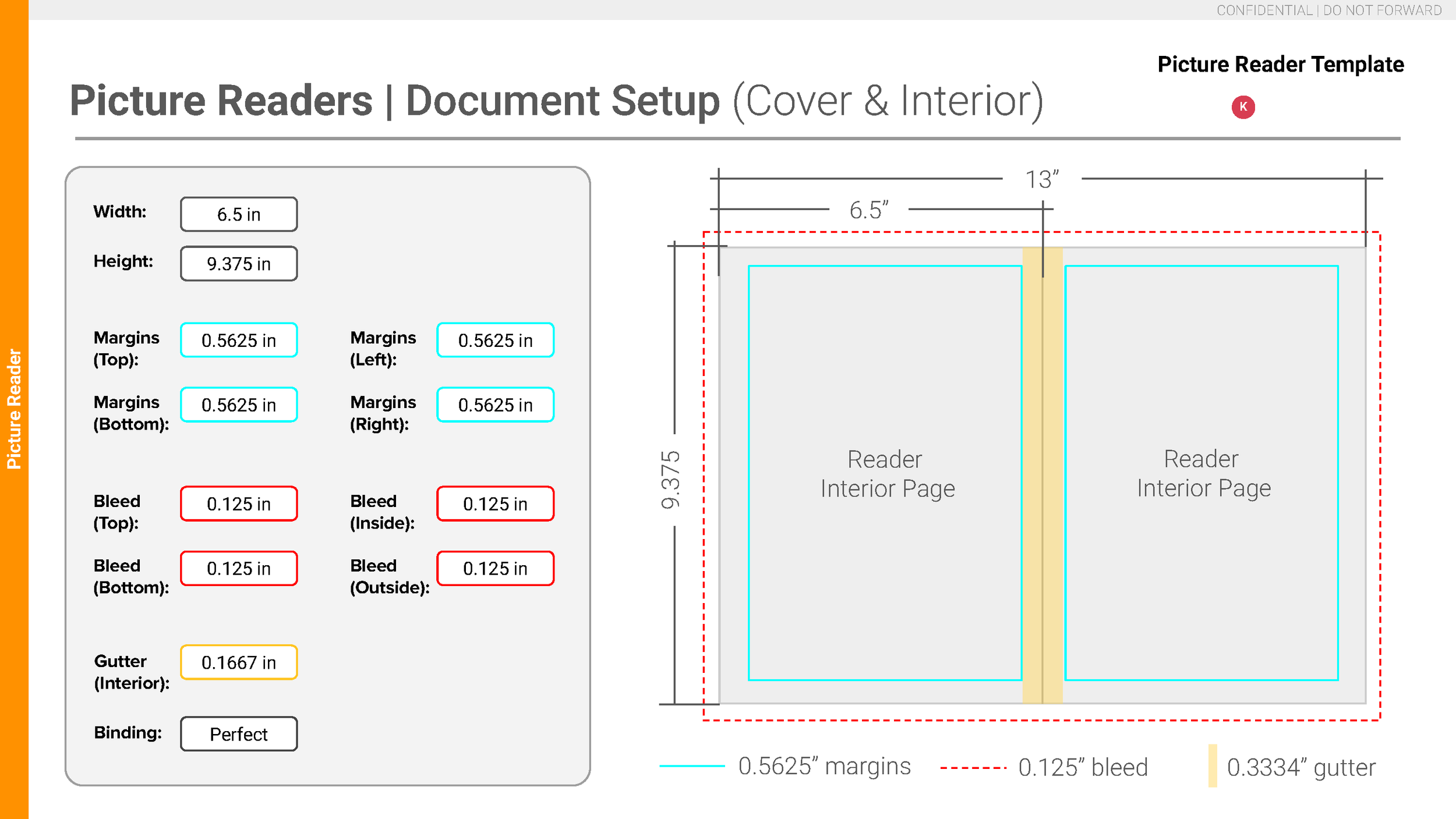Click the red K avatar badge
Viewport: 1456px width, 819px height.
[1243, 107]
